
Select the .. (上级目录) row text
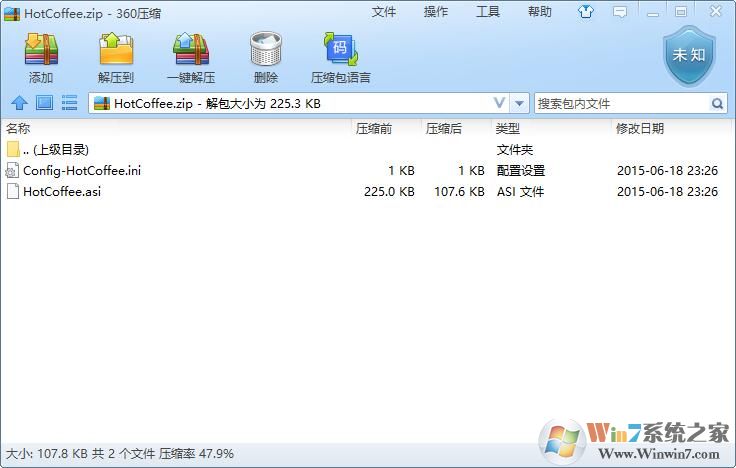56,150
